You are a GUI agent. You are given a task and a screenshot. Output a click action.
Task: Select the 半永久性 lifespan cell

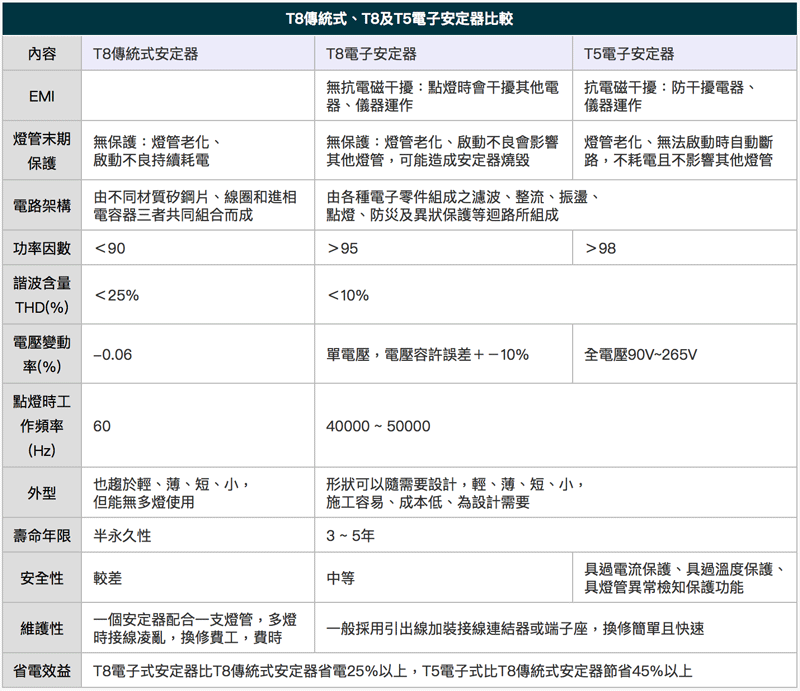click(x=122, y=536)
